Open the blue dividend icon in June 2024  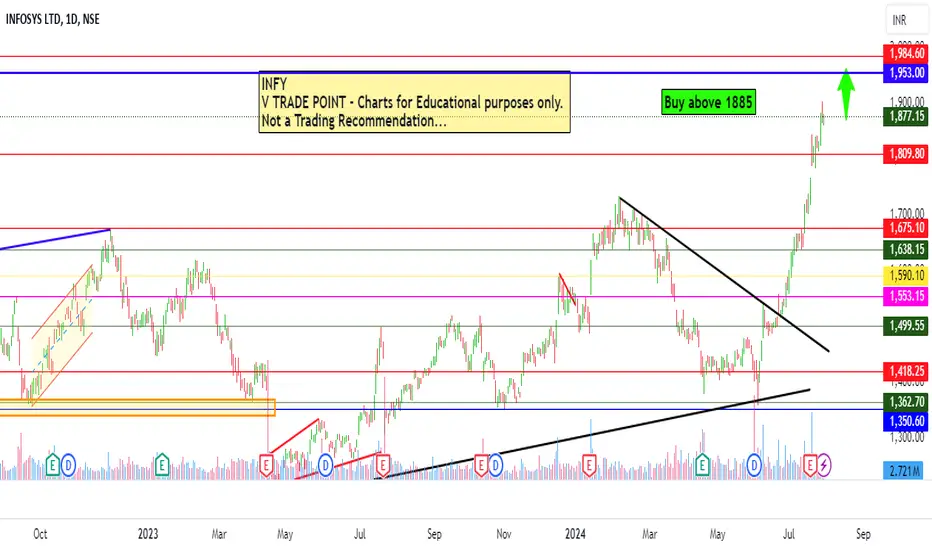pyautogui.click(x=754, y=465)
